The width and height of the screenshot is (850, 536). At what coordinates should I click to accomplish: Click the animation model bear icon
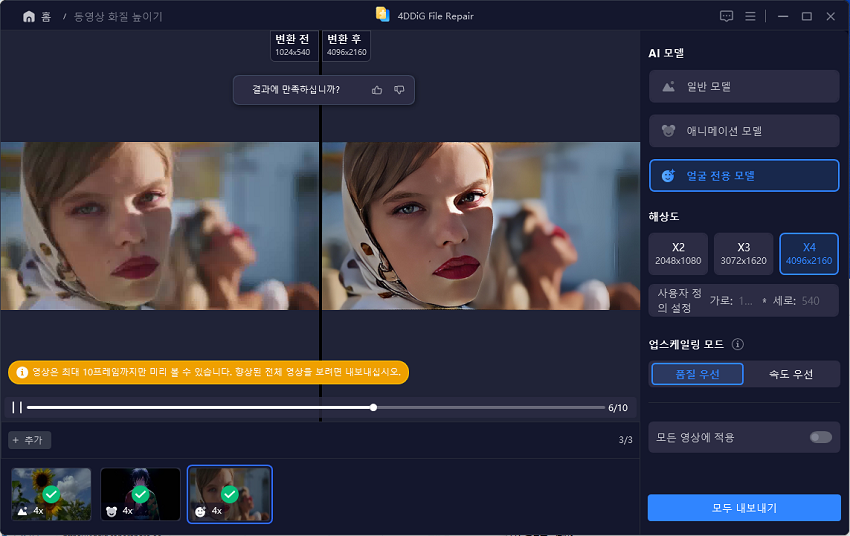tap(668, 131)
